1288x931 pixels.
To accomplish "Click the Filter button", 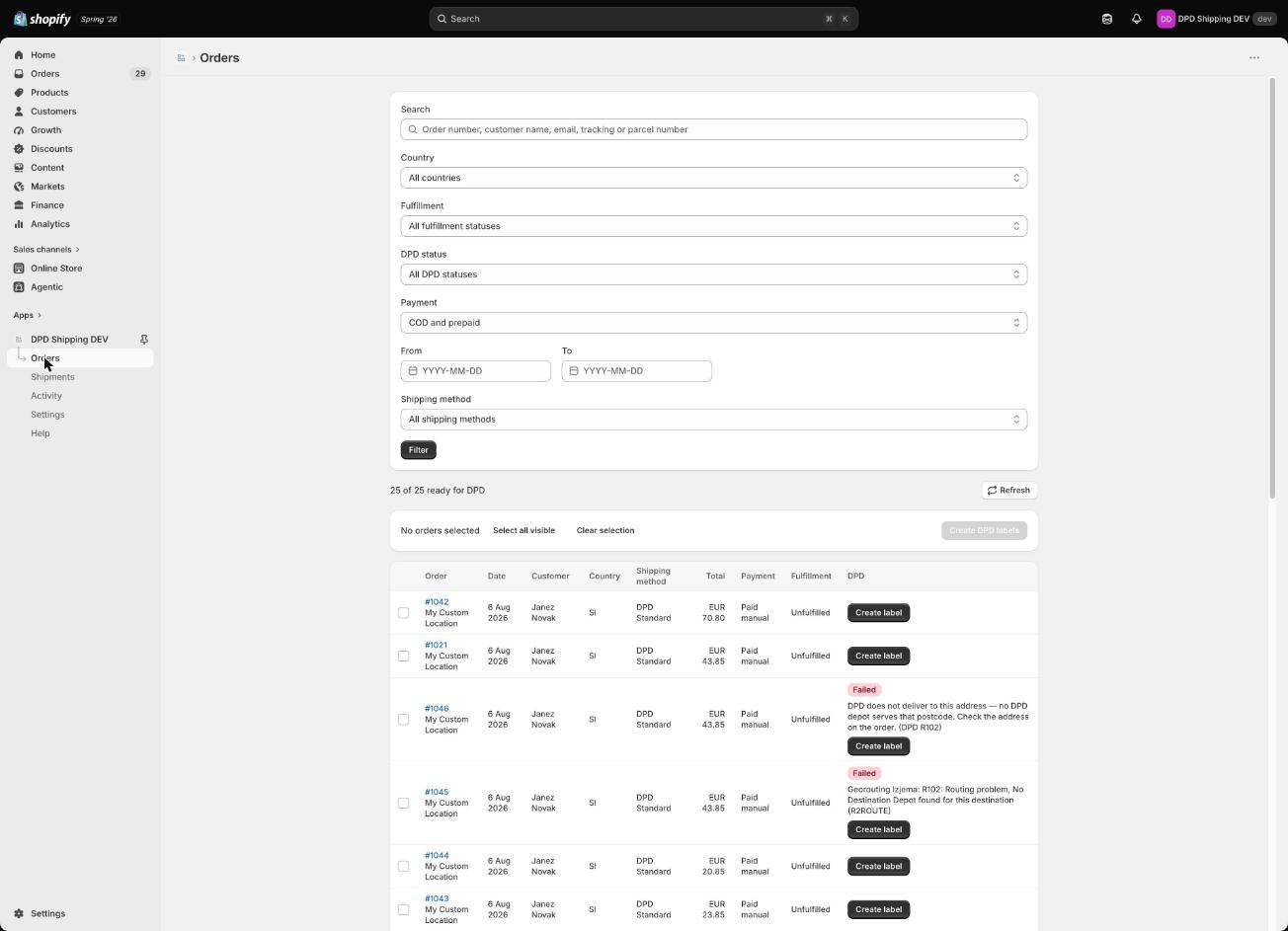I will click(x=419, y=450).
